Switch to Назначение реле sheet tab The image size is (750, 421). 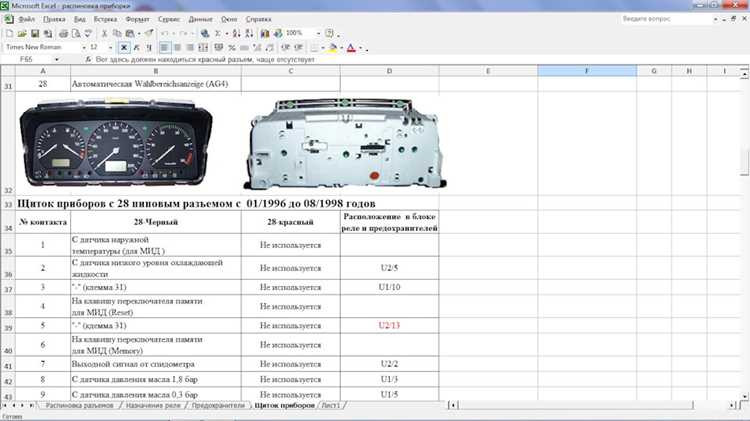click(x=153, y=405)
